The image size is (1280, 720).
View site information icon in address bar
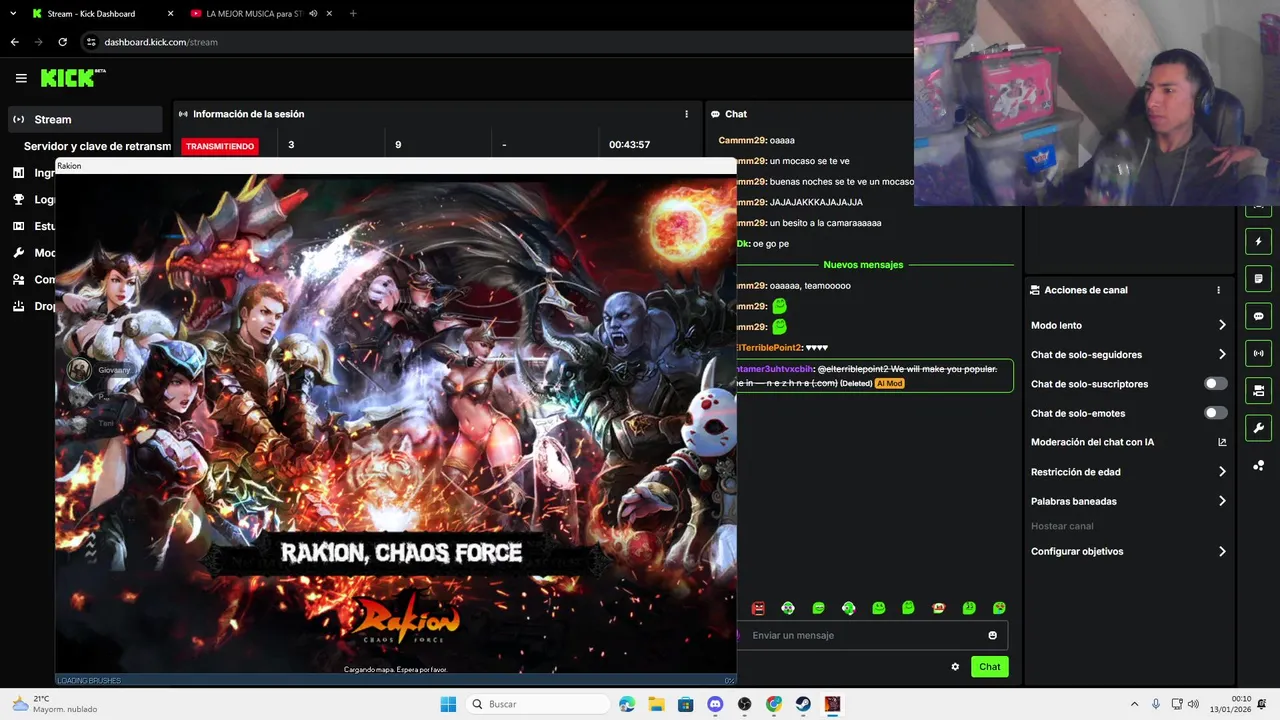(91, 42)
